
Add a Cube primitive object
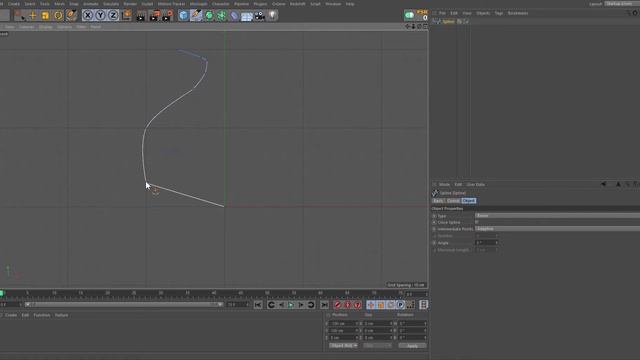click(x=184, y=16)
